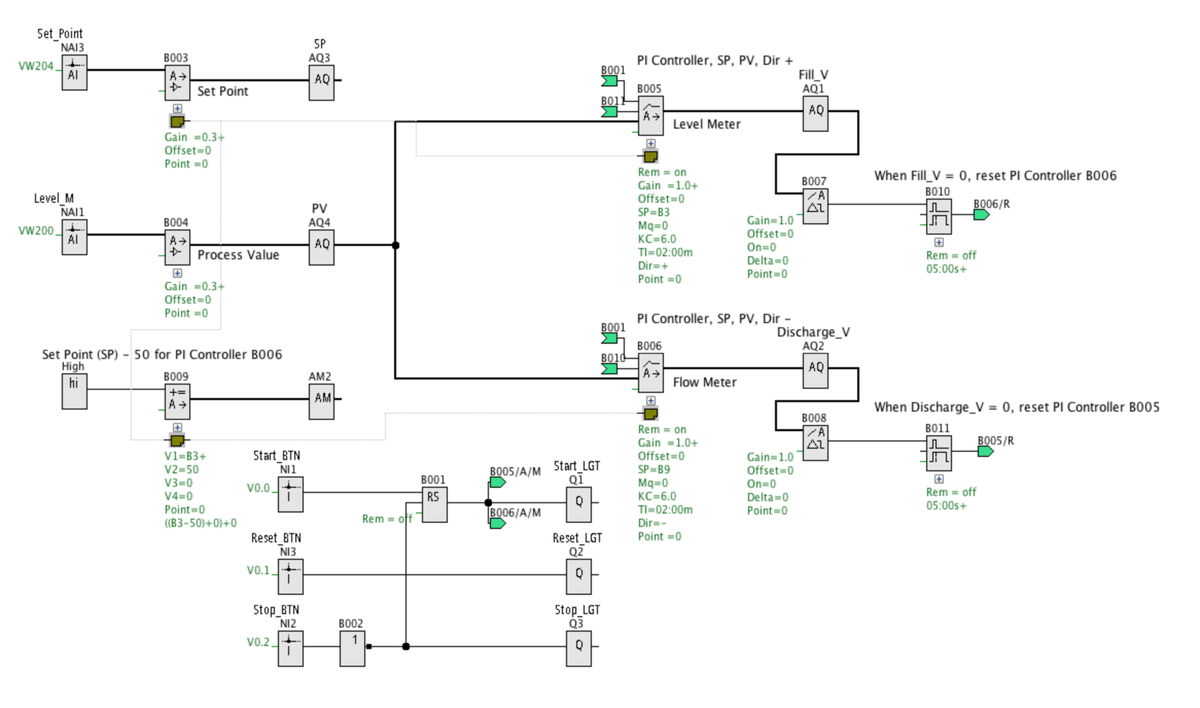Screen dimensions: 1200x708
Task: Select the PV AQ4 analog output block
Action: pyautogui.click(x=321, y=246)
